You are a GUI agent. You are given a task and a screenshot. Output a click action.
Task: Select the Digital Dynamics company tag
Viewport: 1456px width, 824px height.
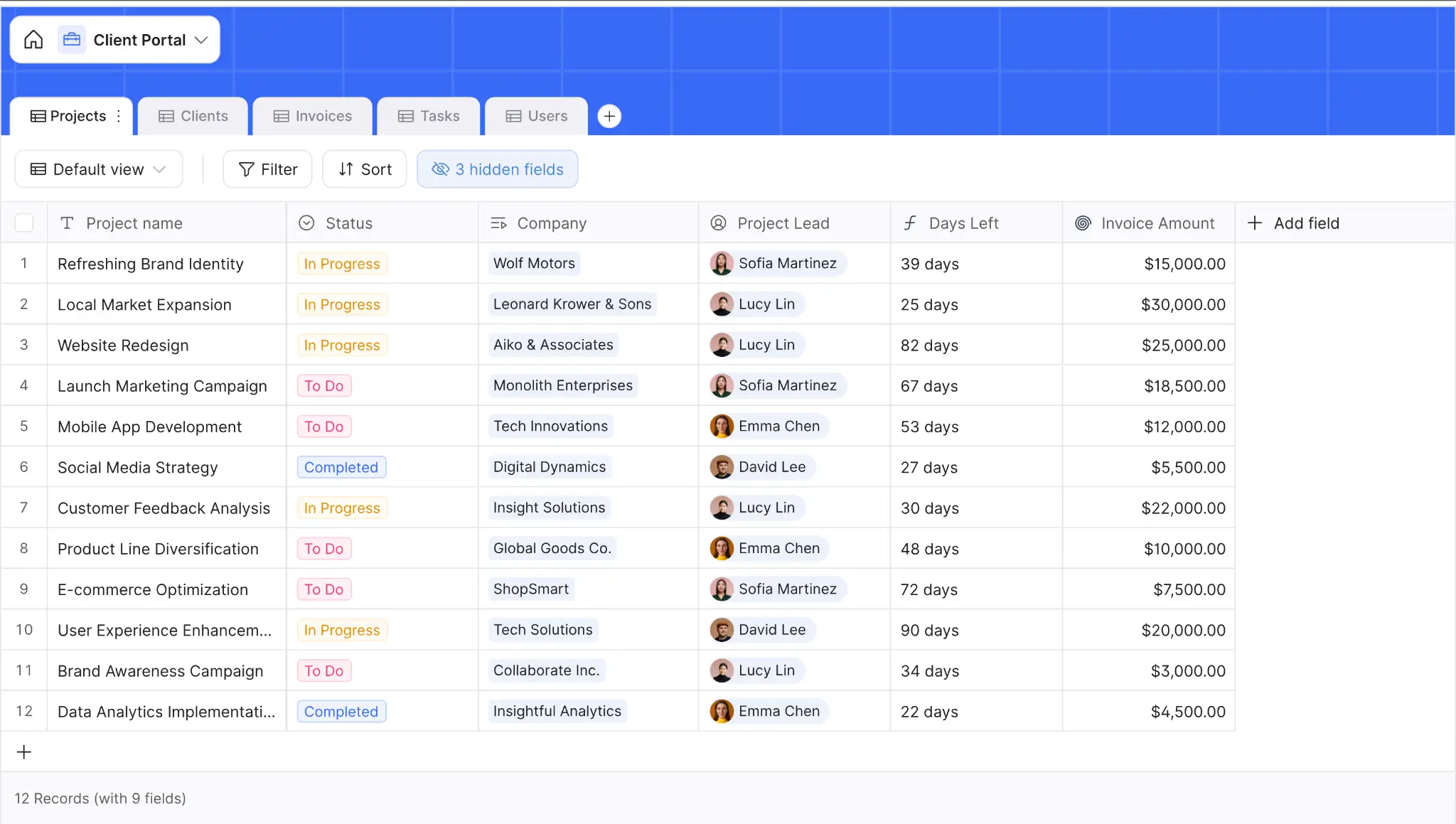pos(550,467)
